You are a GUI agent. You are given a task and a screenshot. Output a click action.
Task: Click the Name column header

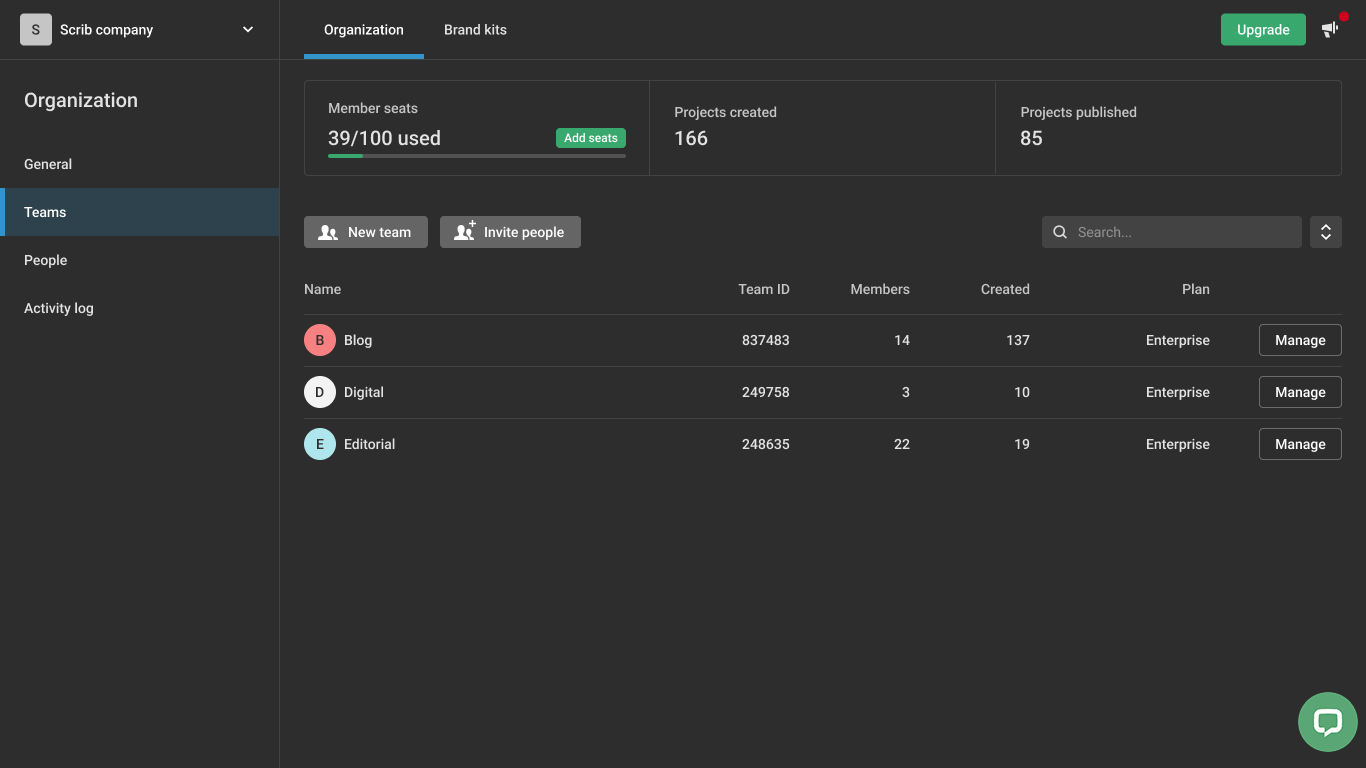tap(322, 289)
